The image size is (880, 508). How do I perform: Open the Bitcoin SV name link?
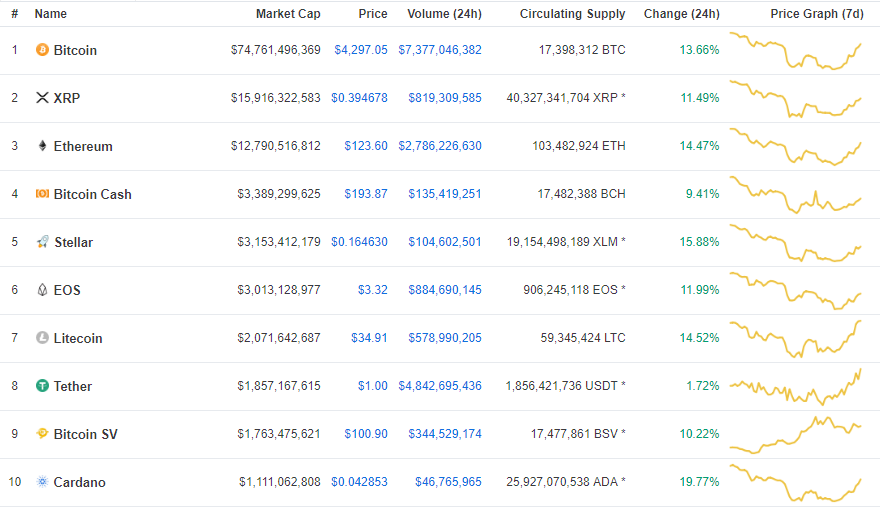(85, 434)
